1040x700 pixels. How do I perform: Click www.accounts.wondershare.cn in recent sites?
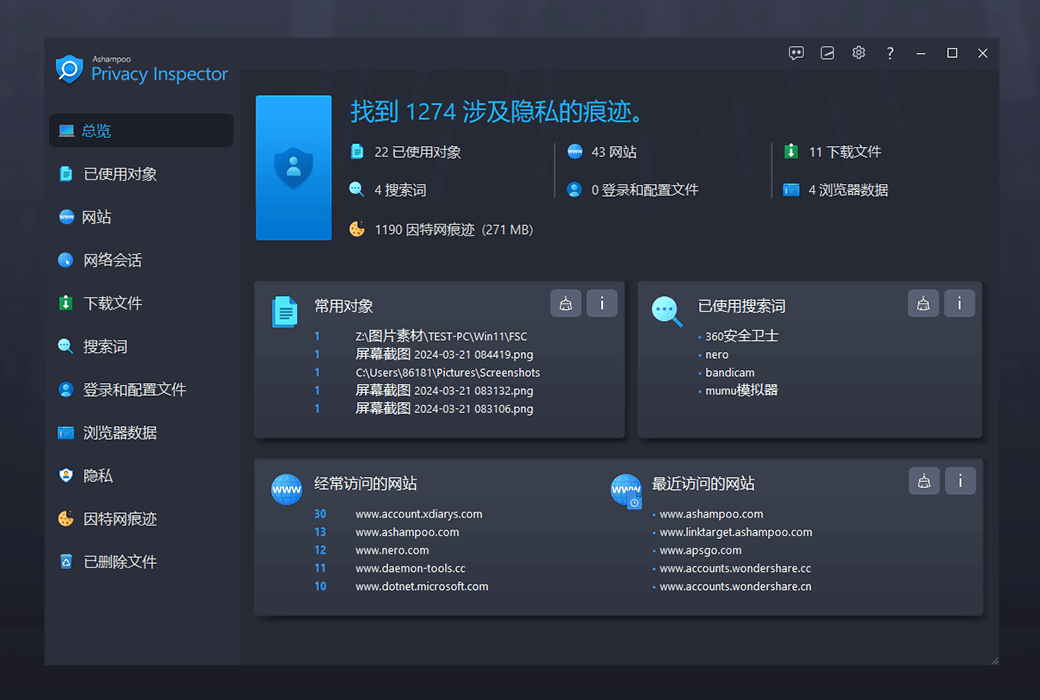735,586
